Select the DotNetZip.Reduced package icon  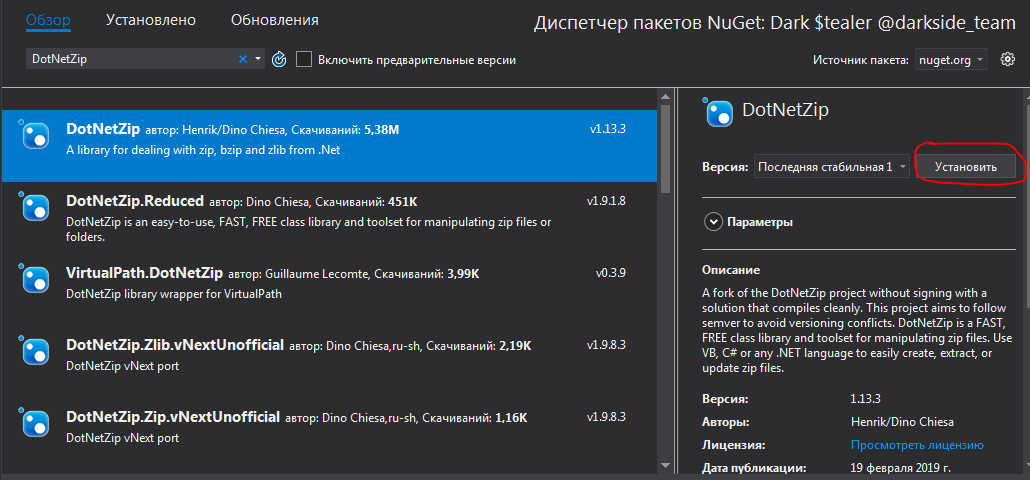pyautogui.click(x=35, y=206)
